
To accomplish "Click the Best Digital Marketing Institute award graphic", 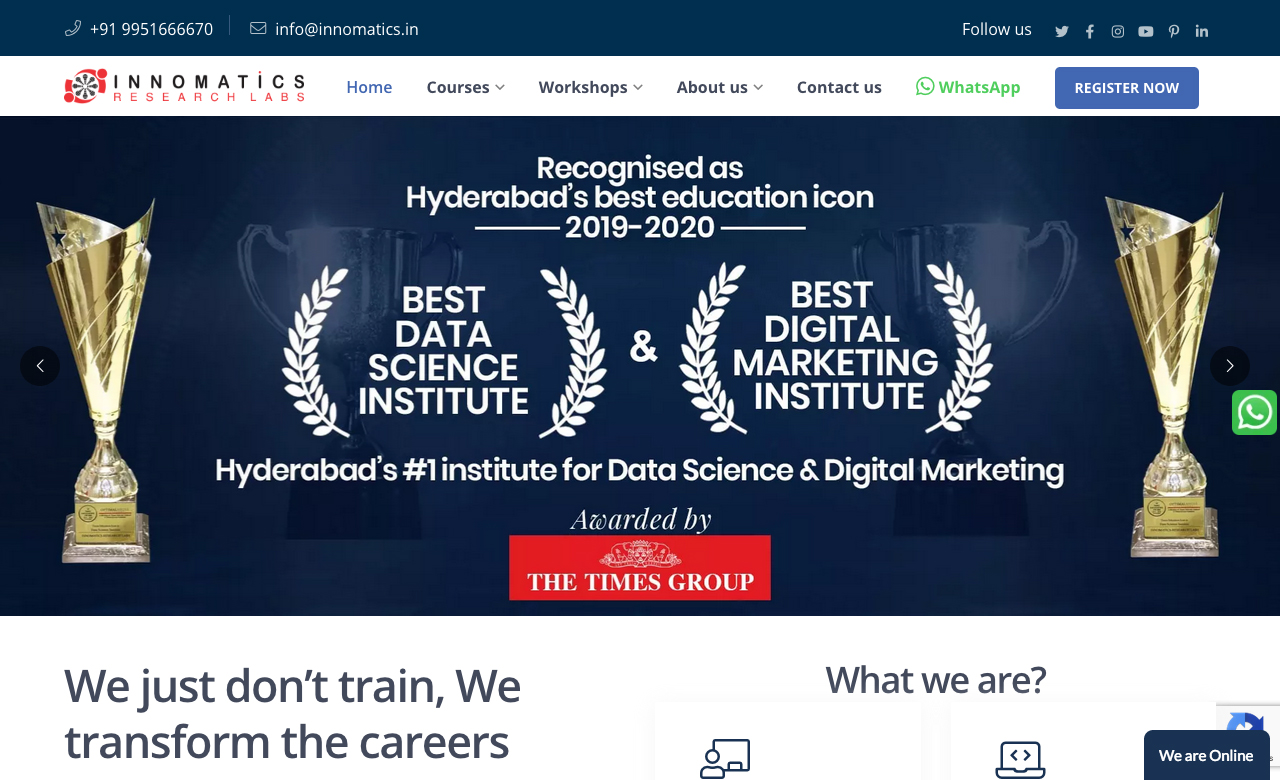I will click(836, 347).
